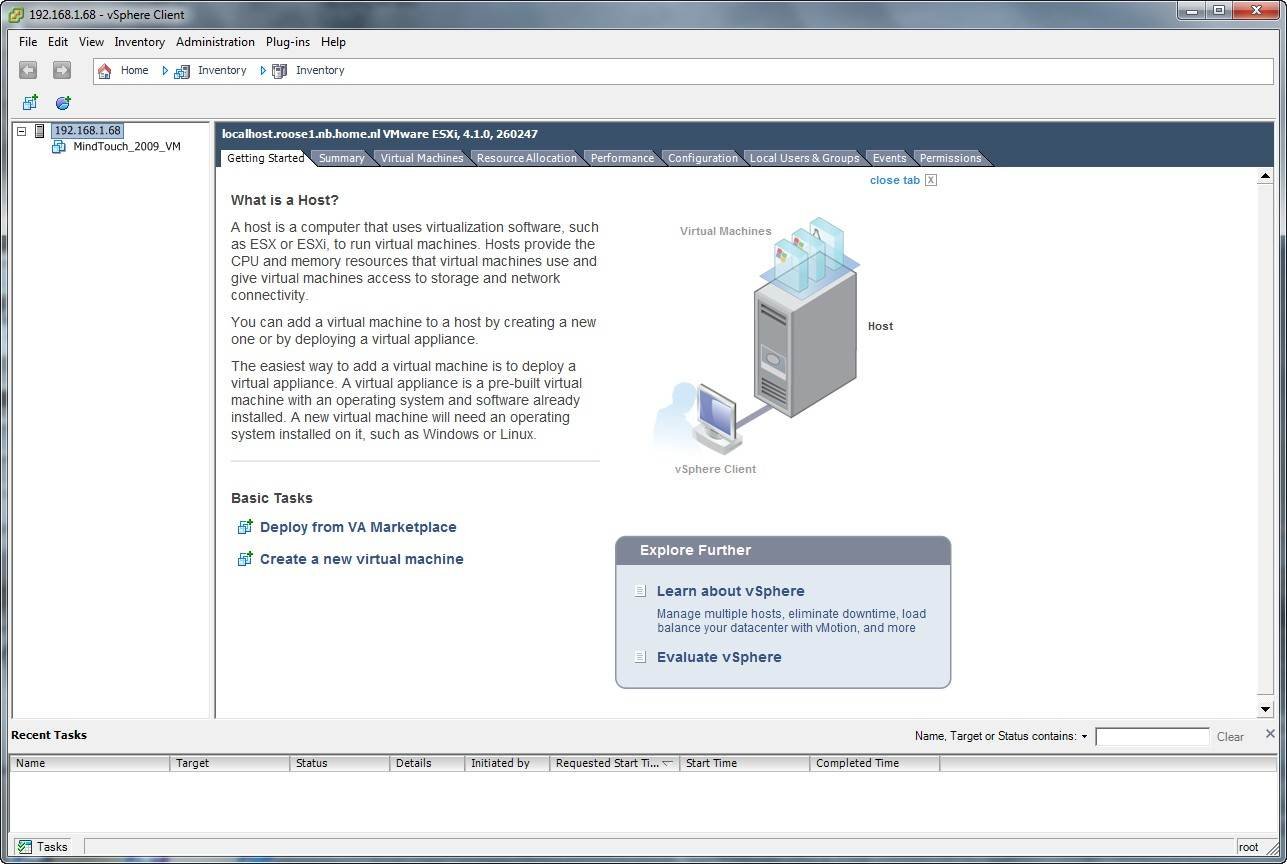This screenshot has width=1287, height=864.
Task: Click Deploy from VA Marketplace link
Action: click(x=357, y=527)
